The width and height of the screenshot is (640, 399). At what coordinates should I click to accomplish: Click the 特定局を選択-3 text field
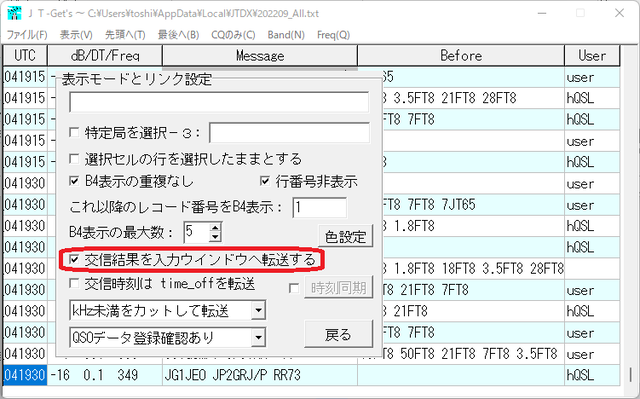pos(289,133)
